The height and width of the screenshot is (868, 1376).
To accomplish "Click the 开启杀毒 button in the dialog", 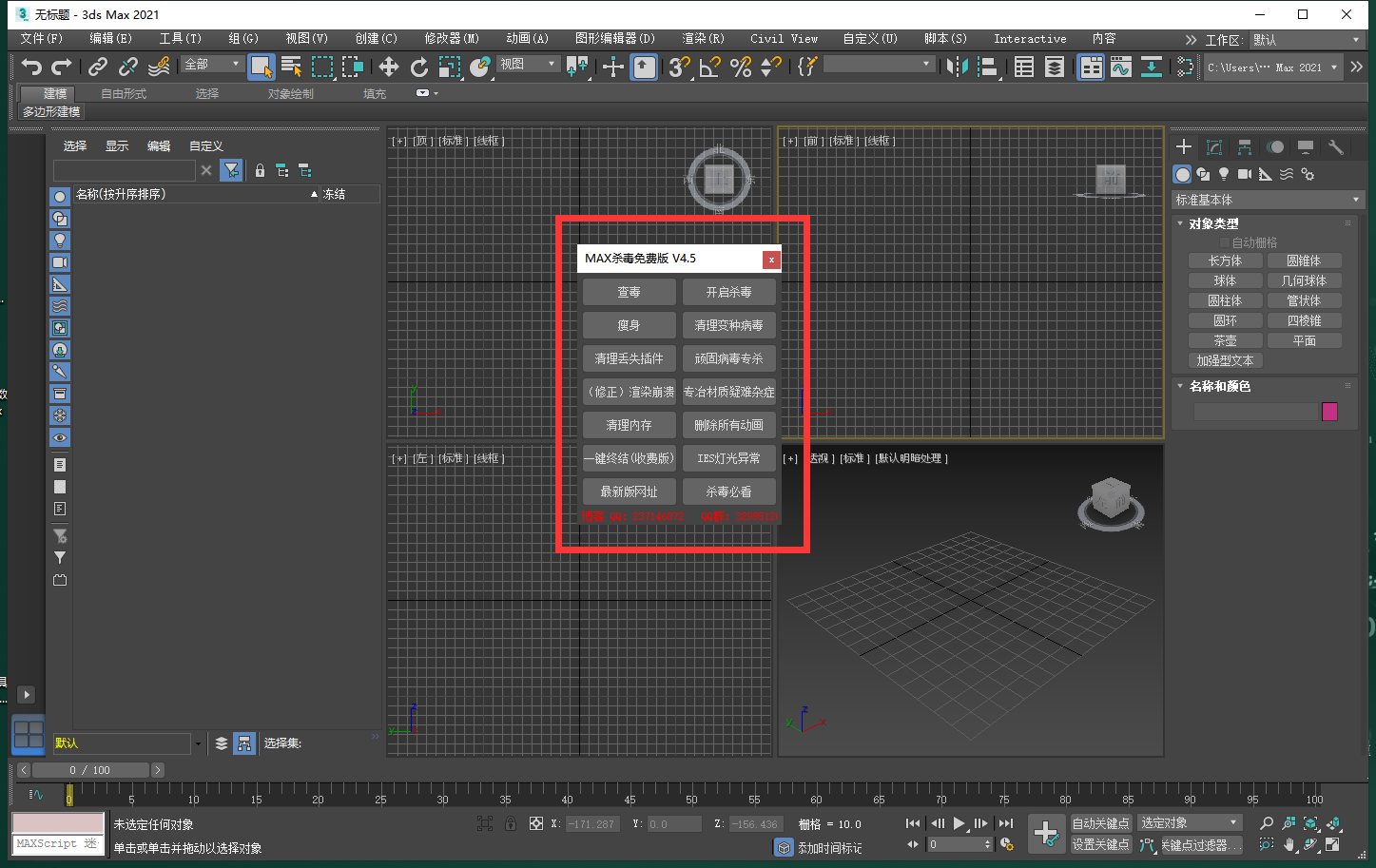I will click(728, 292).
